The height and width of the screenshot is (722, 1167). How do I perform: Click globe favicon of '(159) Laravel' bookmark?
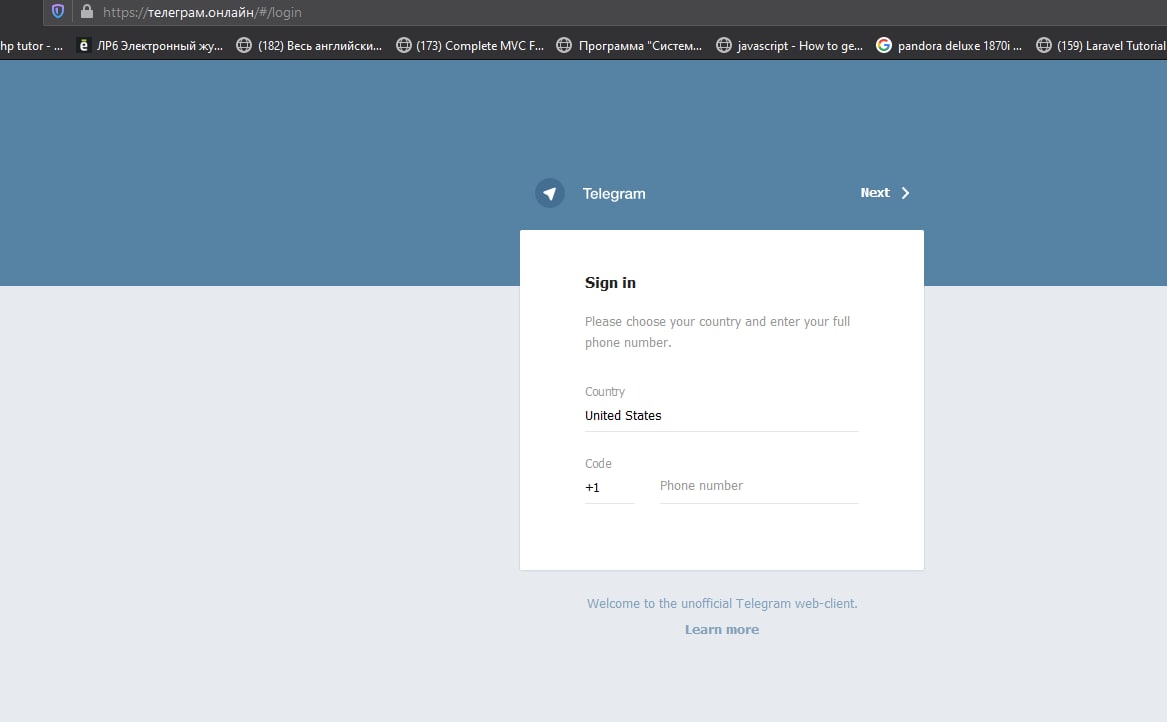tap(1043, 45)
